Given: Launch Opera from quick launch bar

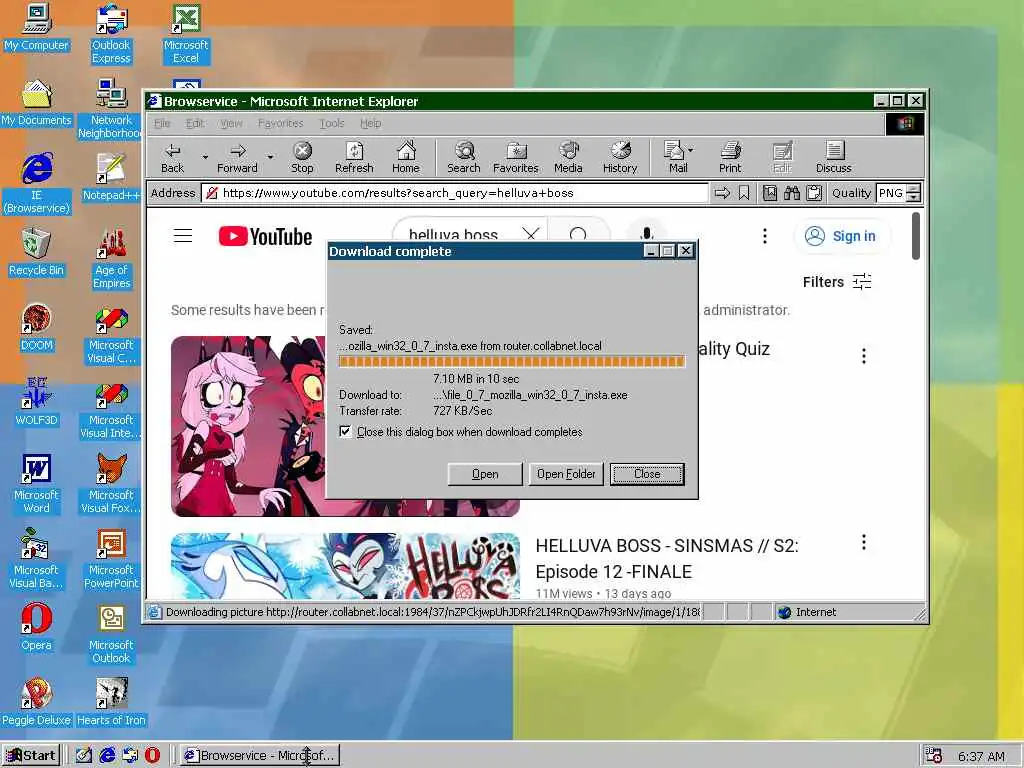Looking at the screenshot, I should click(152, 756).
